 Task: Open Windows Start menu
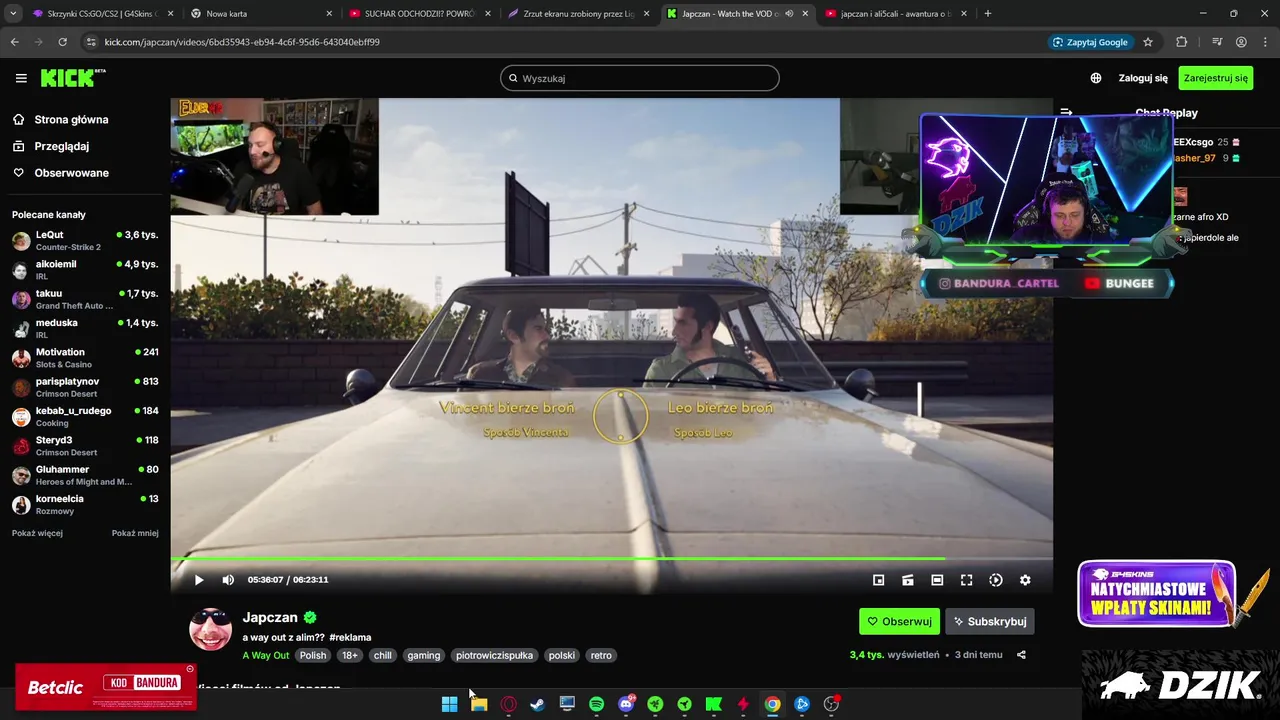click(450, 704)
